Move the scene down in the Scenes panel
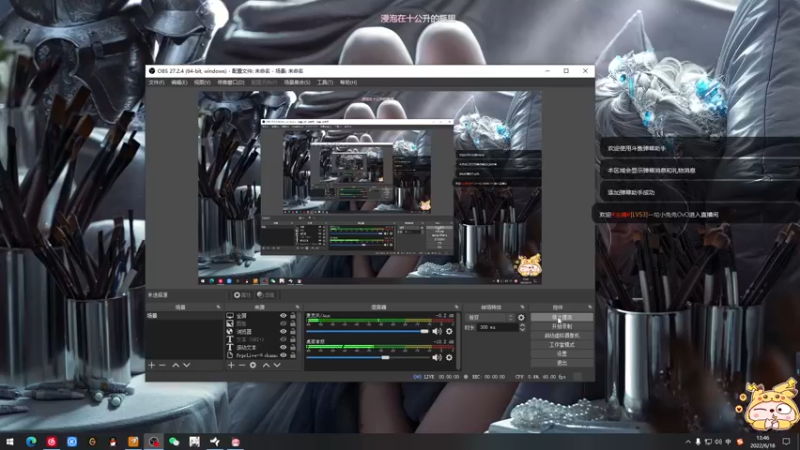The width and height of the screenshot is (800, 450). pyautogui.click(x=187, y=365)
